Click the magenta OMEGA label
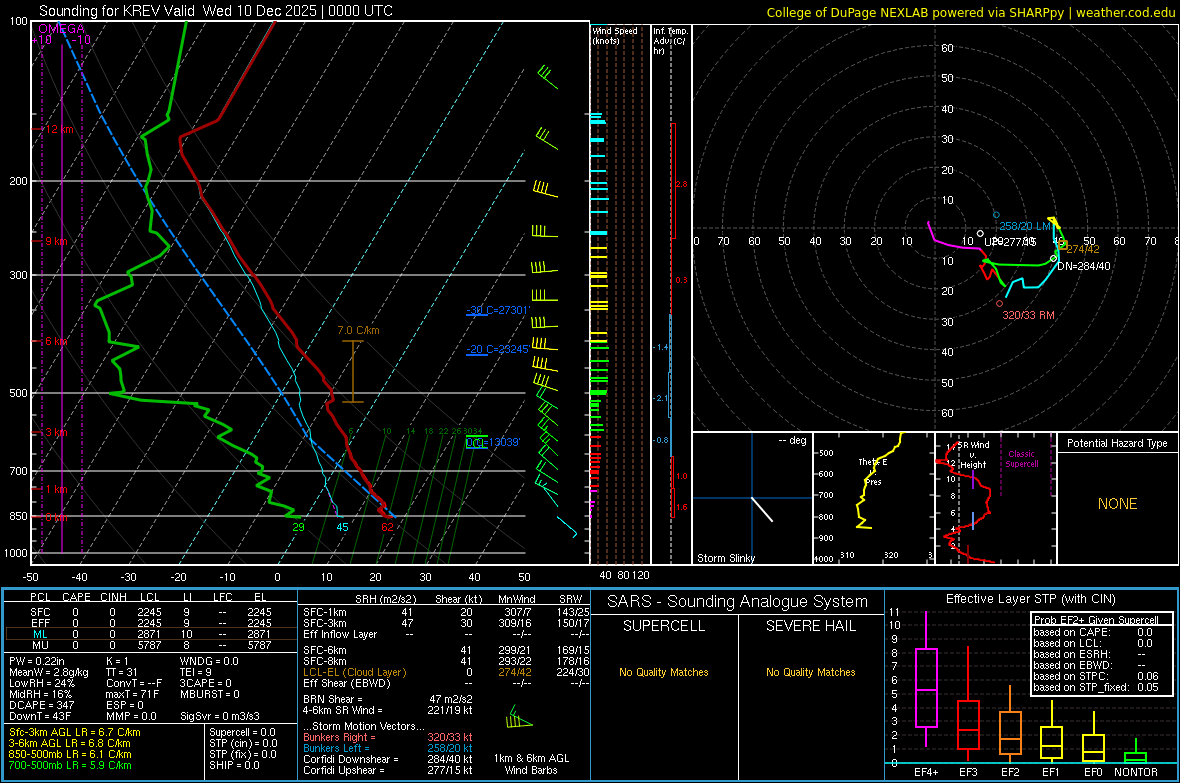The width and height of the screenshot is (1180, 783). pos(62,29)
